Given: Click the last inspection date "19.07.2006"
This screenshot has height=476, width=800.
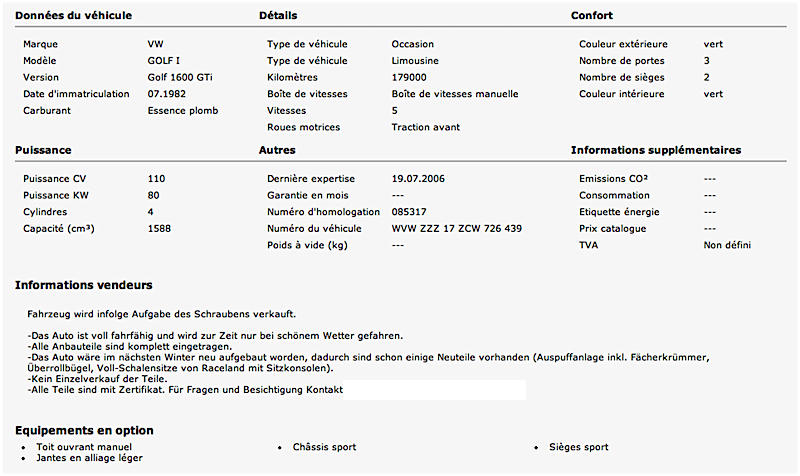Looking at the screenshot, I should (419, 178).
